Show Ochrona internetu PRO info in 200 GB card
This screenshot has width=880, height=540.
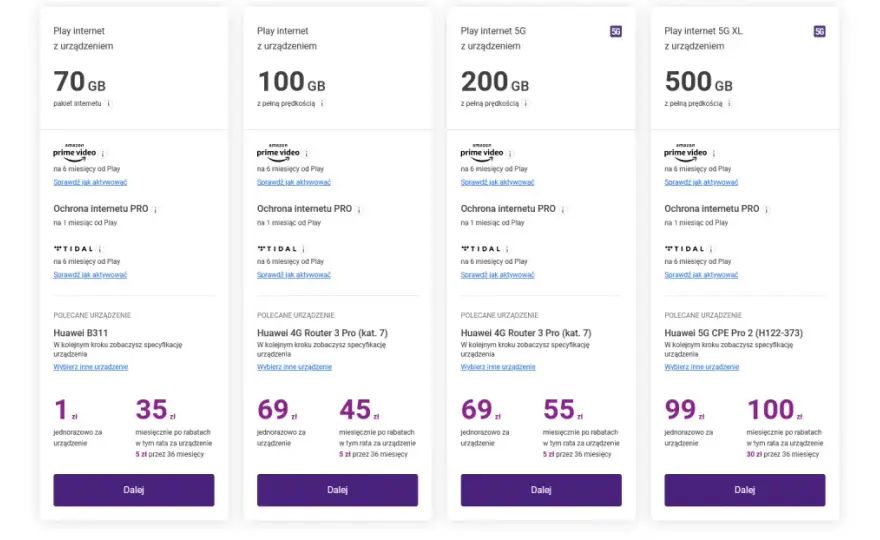(563, 209)
